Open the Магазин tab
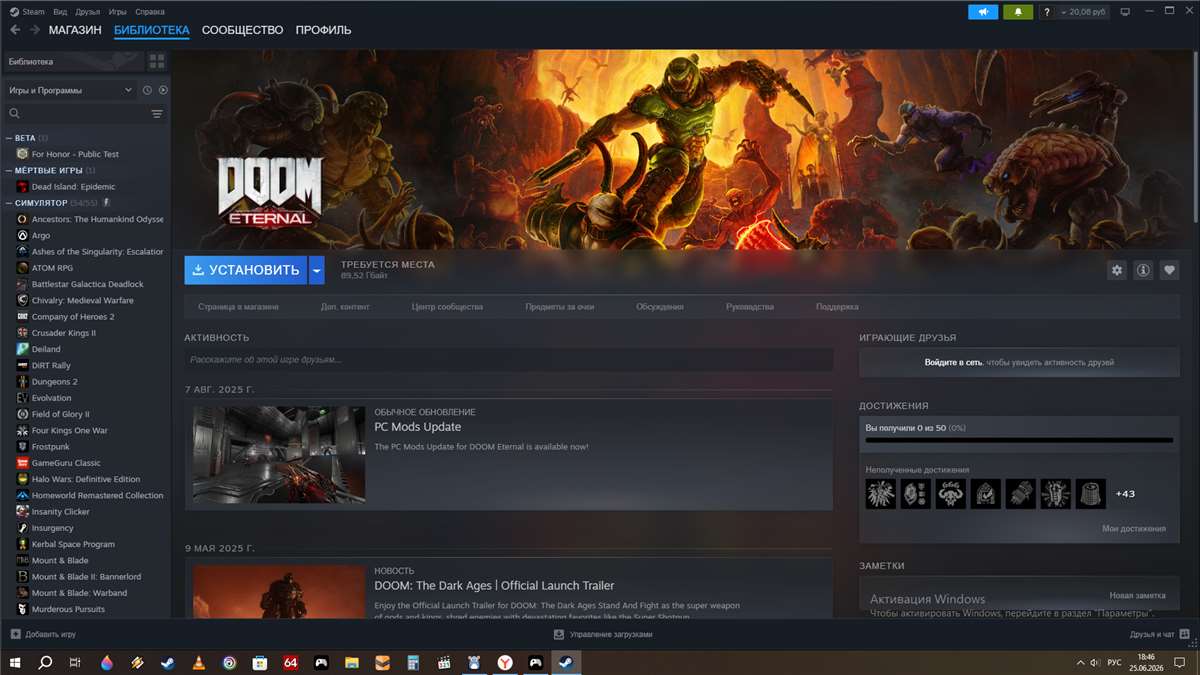Viewport: 1200px width, 675px height. 75,30
